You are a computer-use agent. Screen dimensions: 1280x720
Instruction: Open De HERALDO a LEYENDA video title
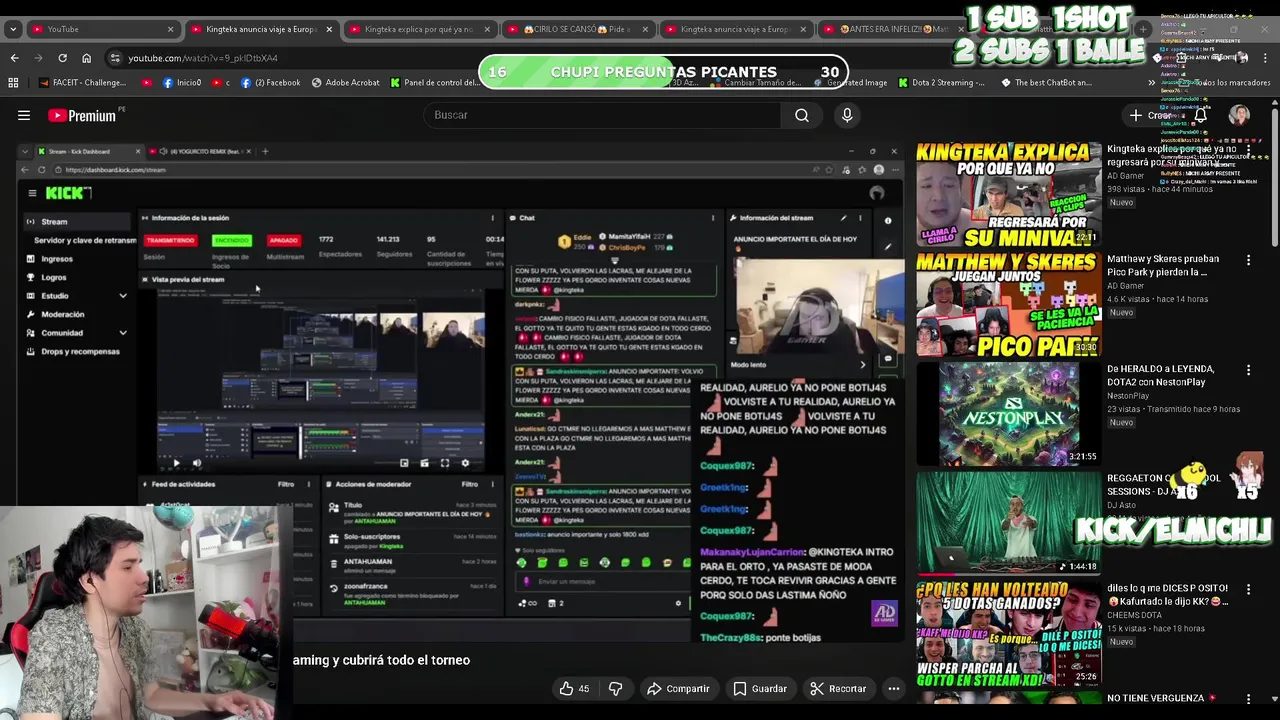pyautogui.click(x=1160, y=375)
